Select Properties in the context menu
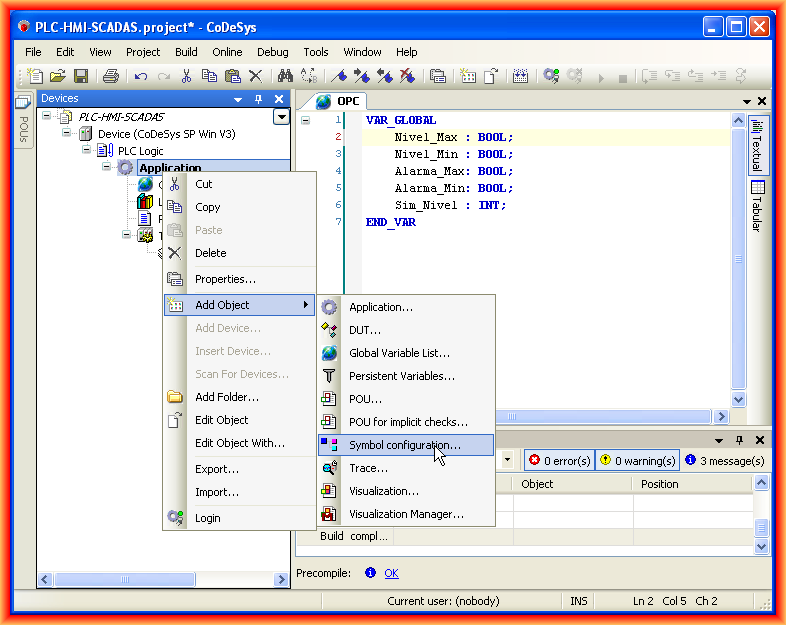The image size is (786, 625). pyautogui.click(x=225, y=279)
